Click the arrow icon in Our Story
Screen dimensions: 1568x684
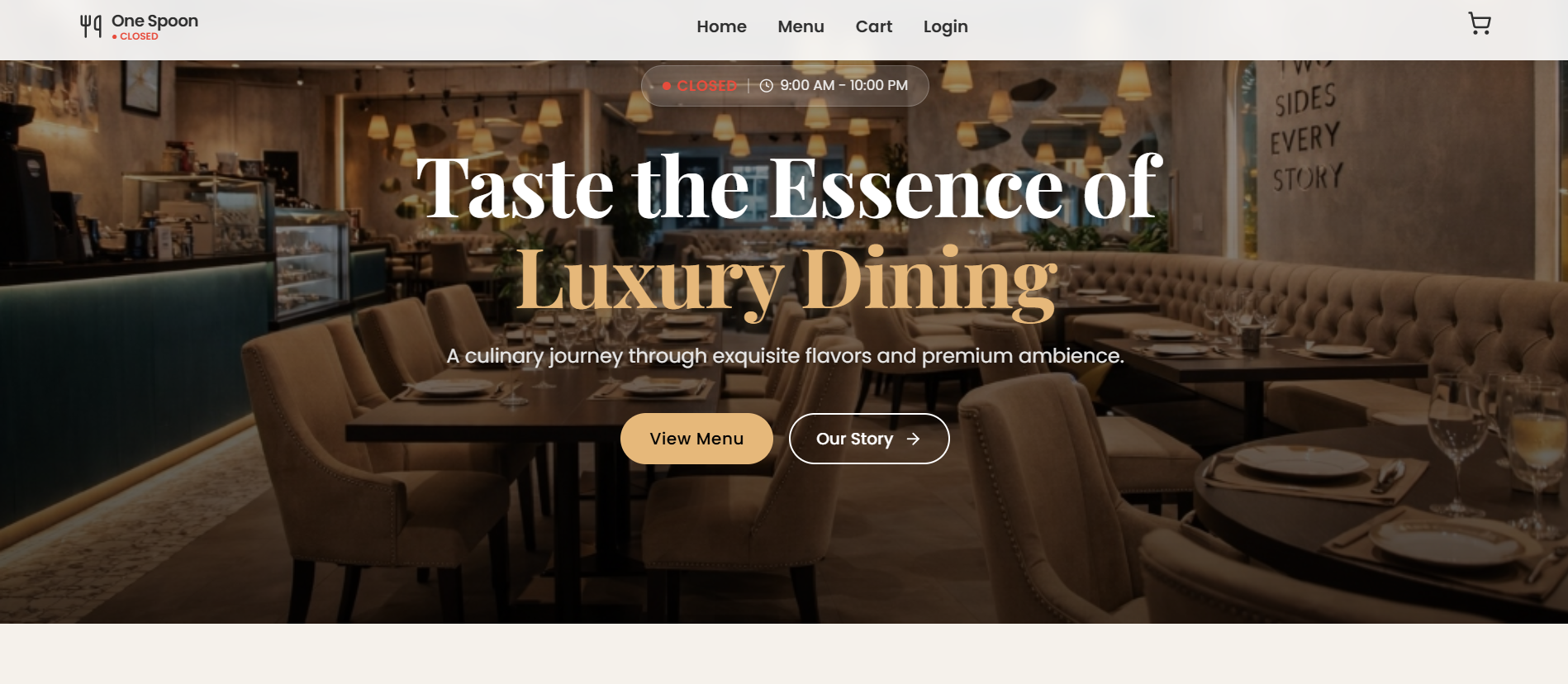click(x=913, y=439)
